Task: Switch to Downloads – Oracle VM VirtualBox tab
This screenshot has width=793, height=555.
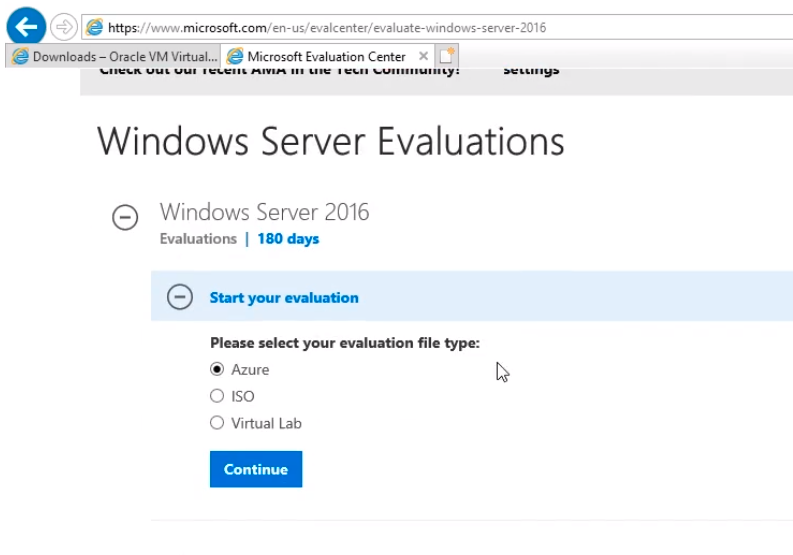Action: click(113, 56)
